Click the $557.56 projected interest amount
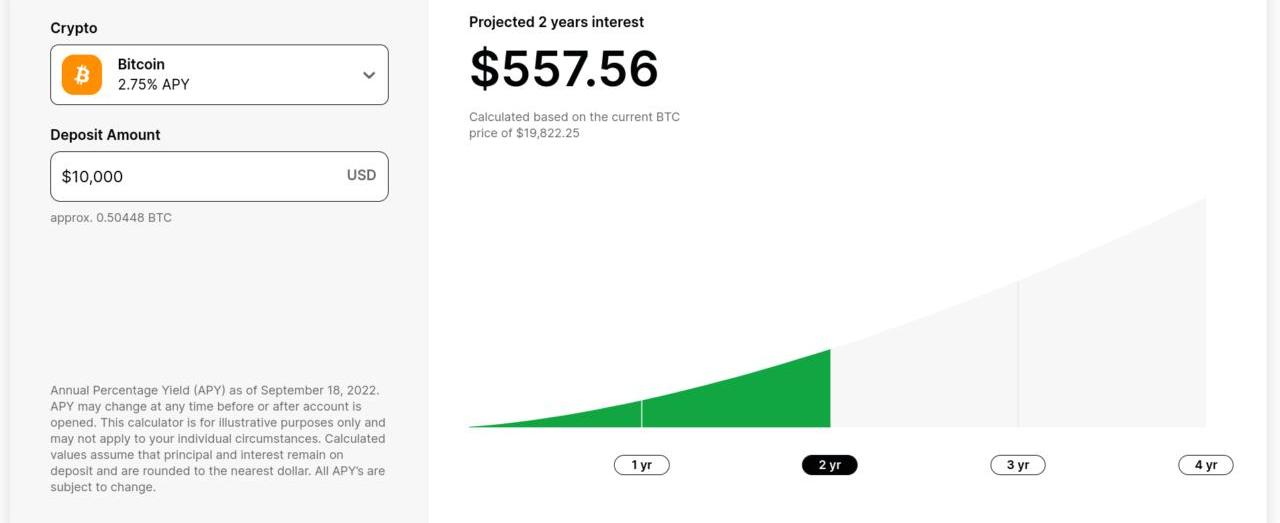Viewport: 1280px width, 523px height. [x=564, y=69]
